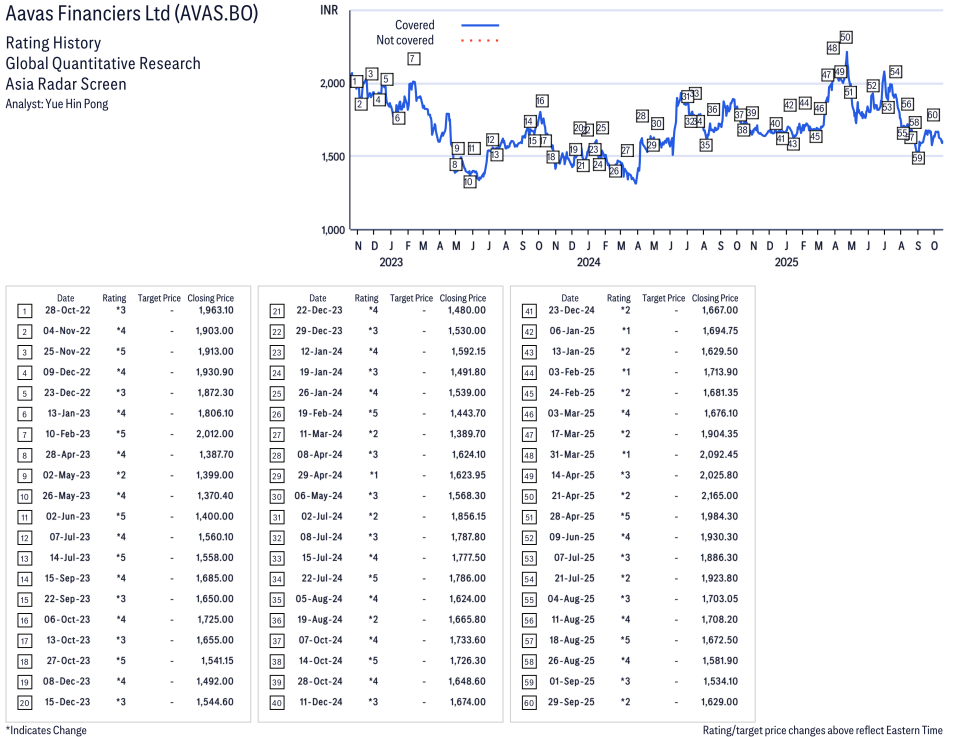Image resolution: width=954 pixels, height=737 pixels.
Task: Click the row number 1 box in the table
Action: click(24, 310)
